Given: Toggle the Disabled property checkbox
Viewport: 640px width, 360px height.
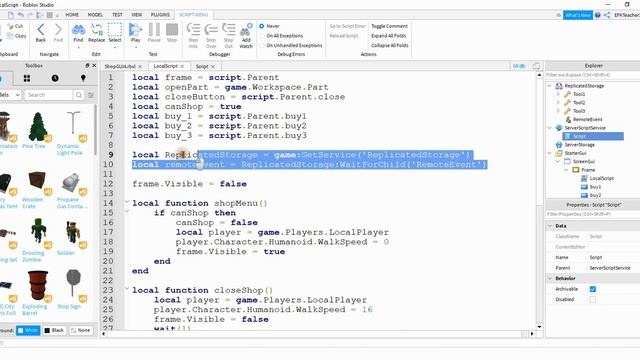Looking at the screenshot, I should pos(593,300).
